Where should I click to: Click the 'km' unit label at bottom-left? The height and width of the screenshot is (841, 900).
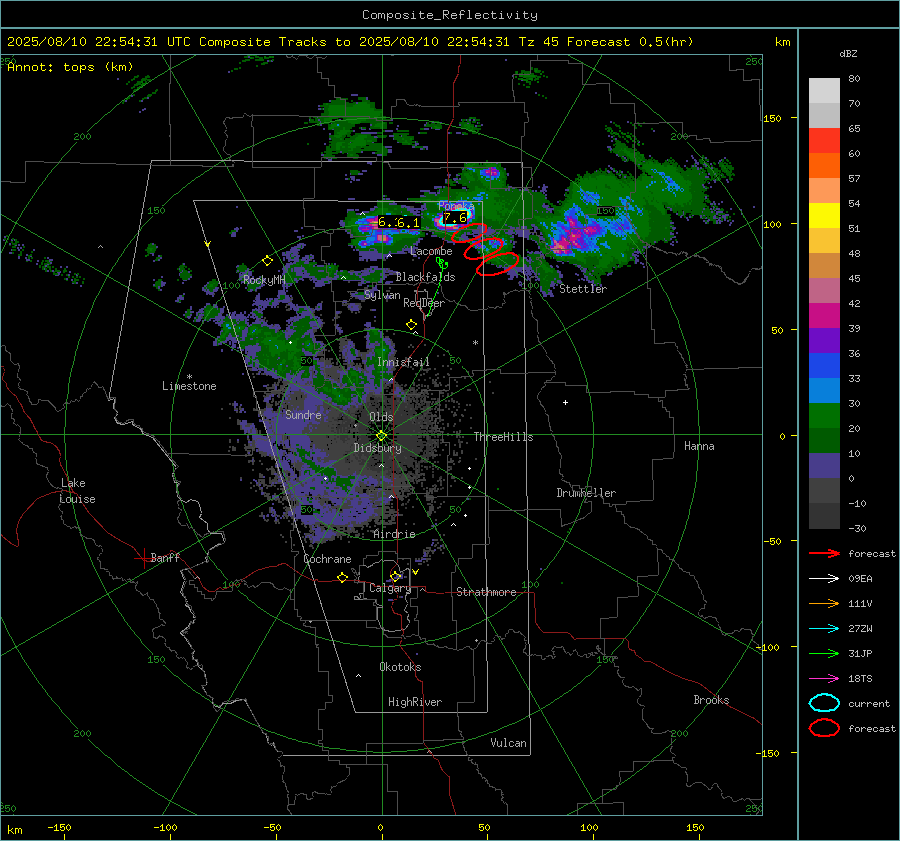14,830
